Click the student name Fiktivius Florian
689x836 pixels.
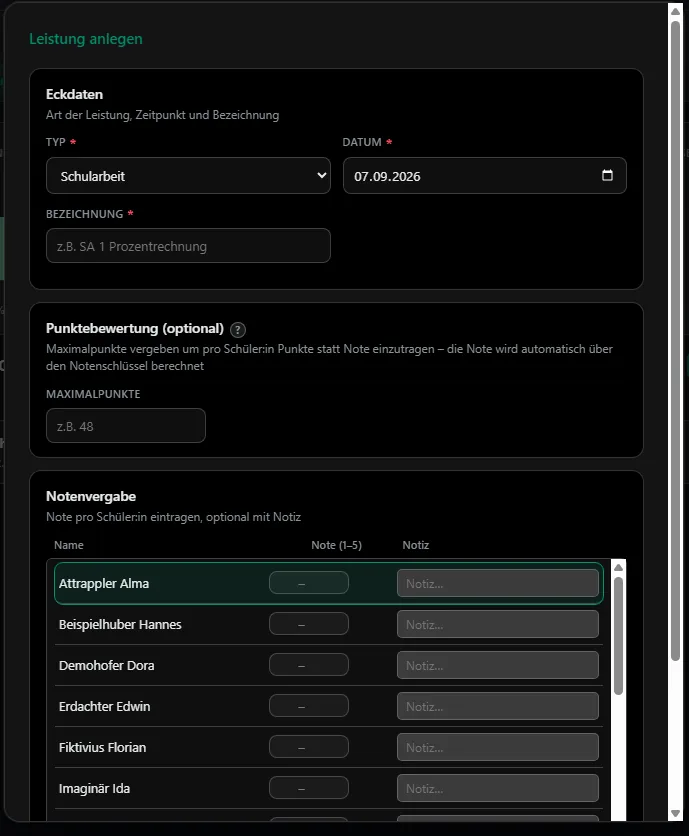(102, 747)
